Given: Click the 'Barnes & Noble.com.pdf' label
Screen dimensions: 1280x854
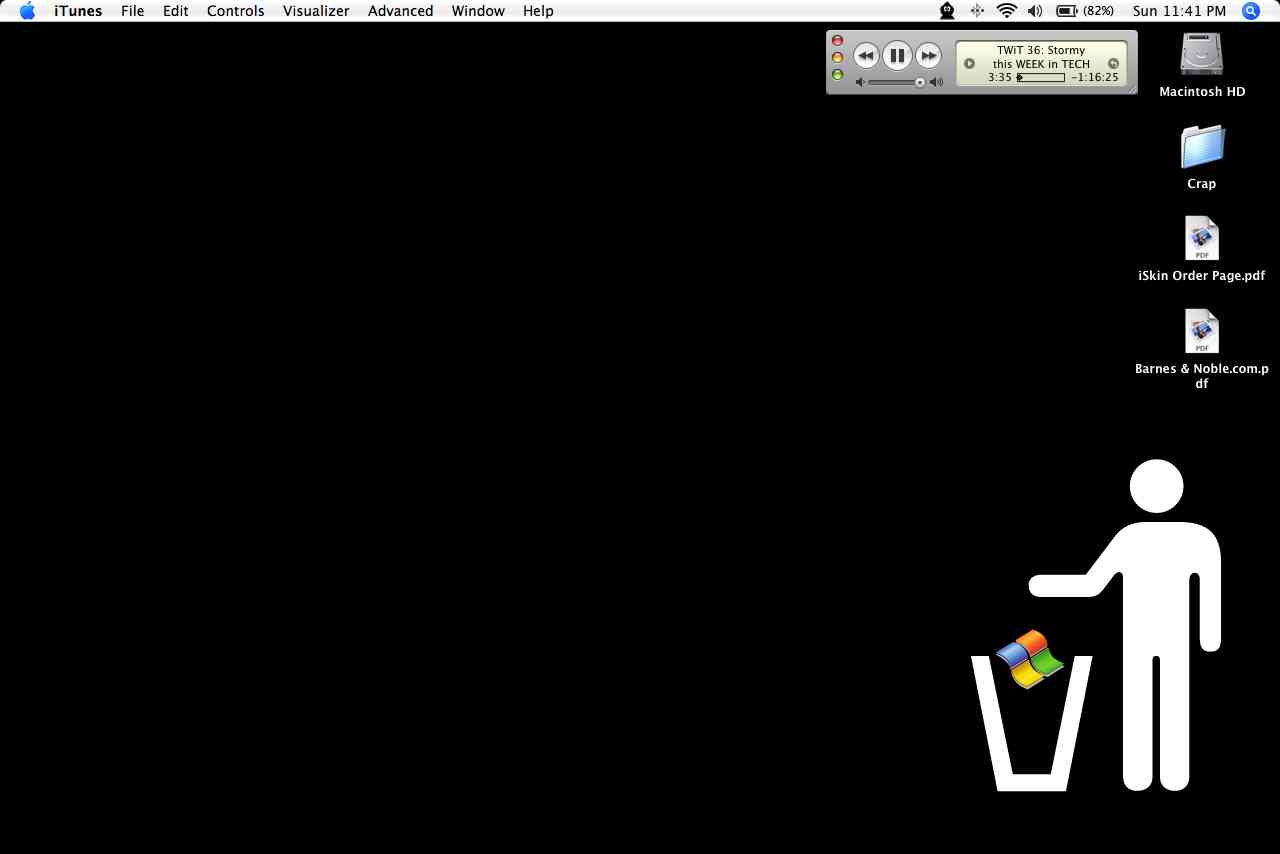Looking at the screenshot, I should pyautogui.click(x=1202, y=376).
